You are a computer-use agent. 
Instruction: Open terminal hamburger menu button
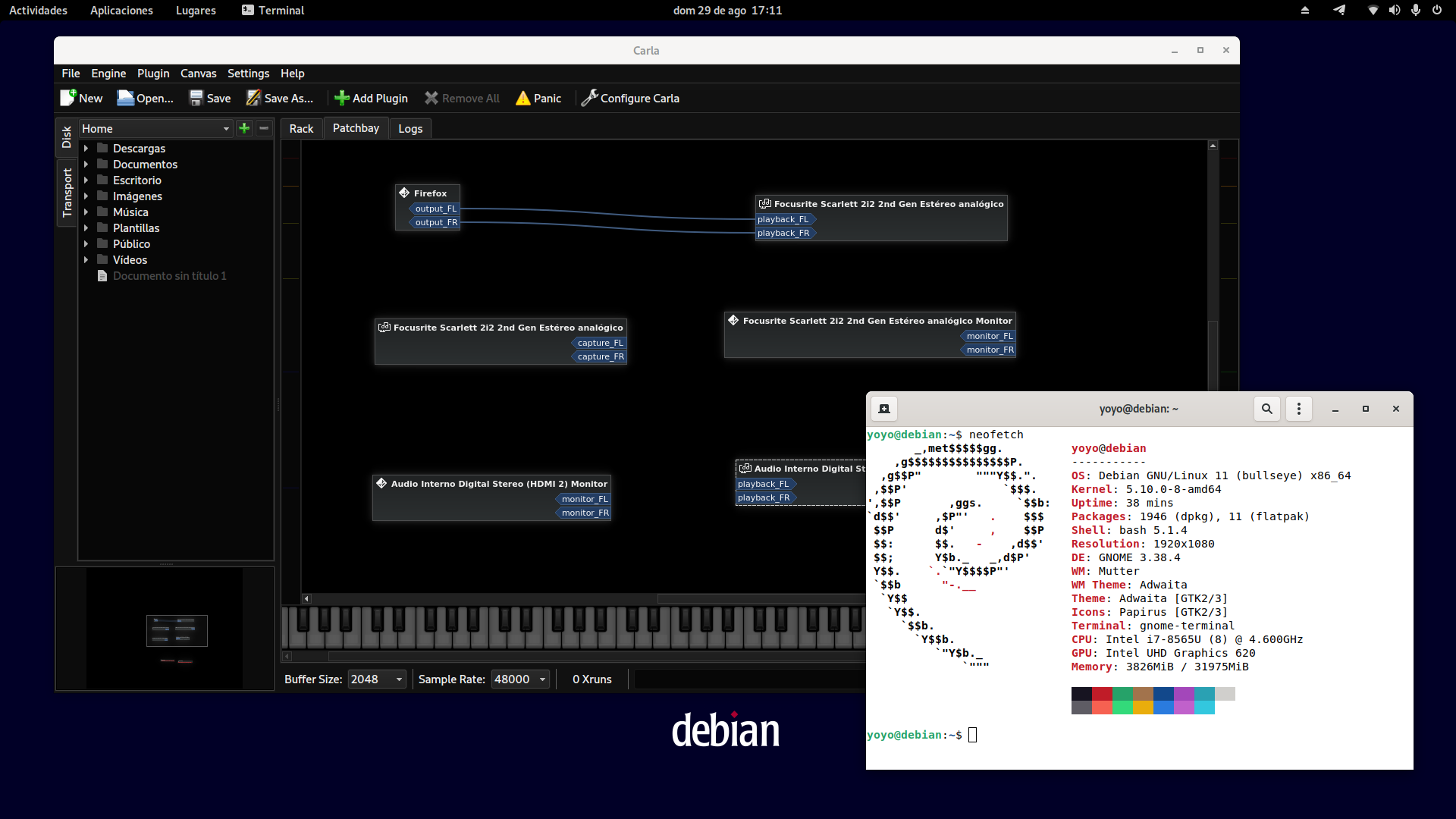[x=1299, y=409]
